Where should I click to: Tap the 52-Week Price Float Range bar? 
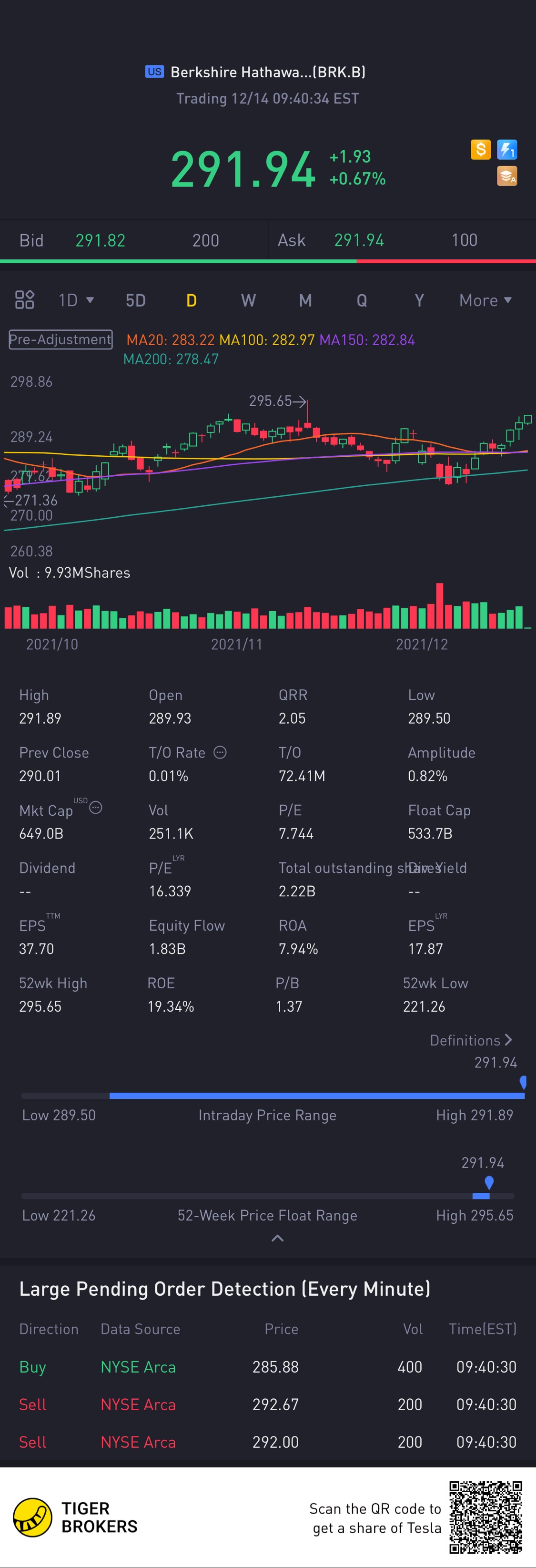(x=268, y=1196)
